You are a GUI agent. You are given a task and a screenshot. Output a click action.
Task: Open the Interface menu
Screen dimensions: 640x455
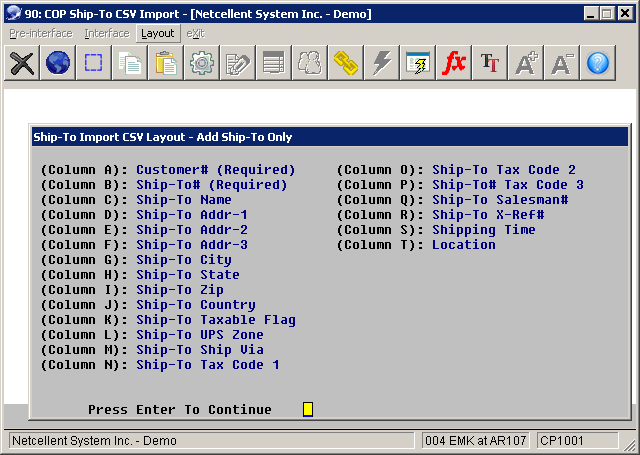point(107,33)
